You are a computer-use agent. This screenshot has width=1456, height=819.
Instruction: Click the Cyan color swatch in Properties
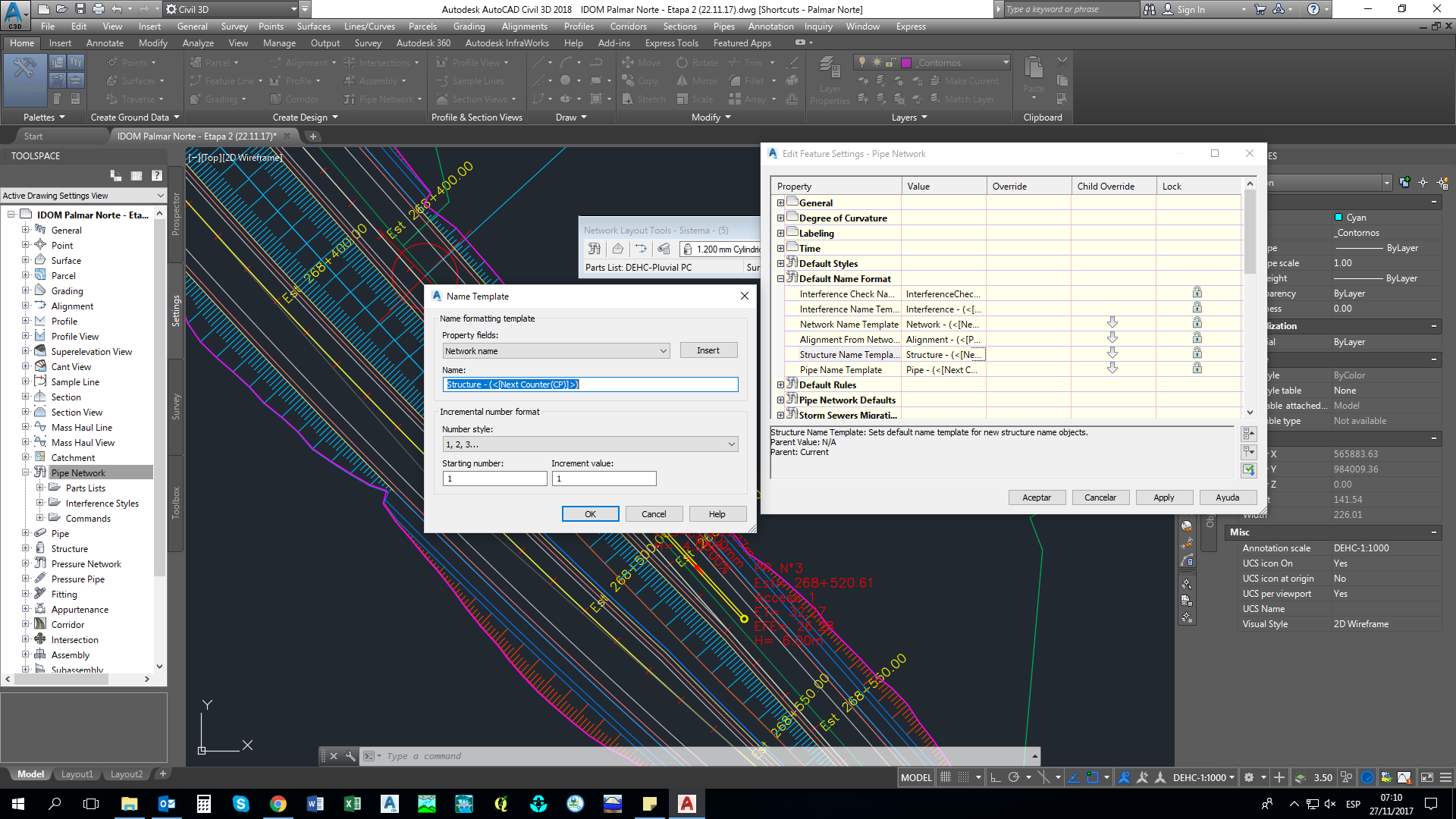tap(1338, 218)
